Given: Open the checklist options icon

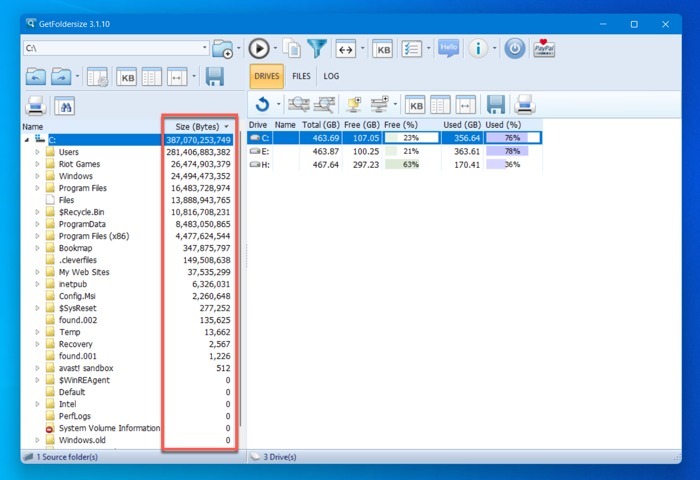Looking at the screenshot, I should (x=412, y=49).
